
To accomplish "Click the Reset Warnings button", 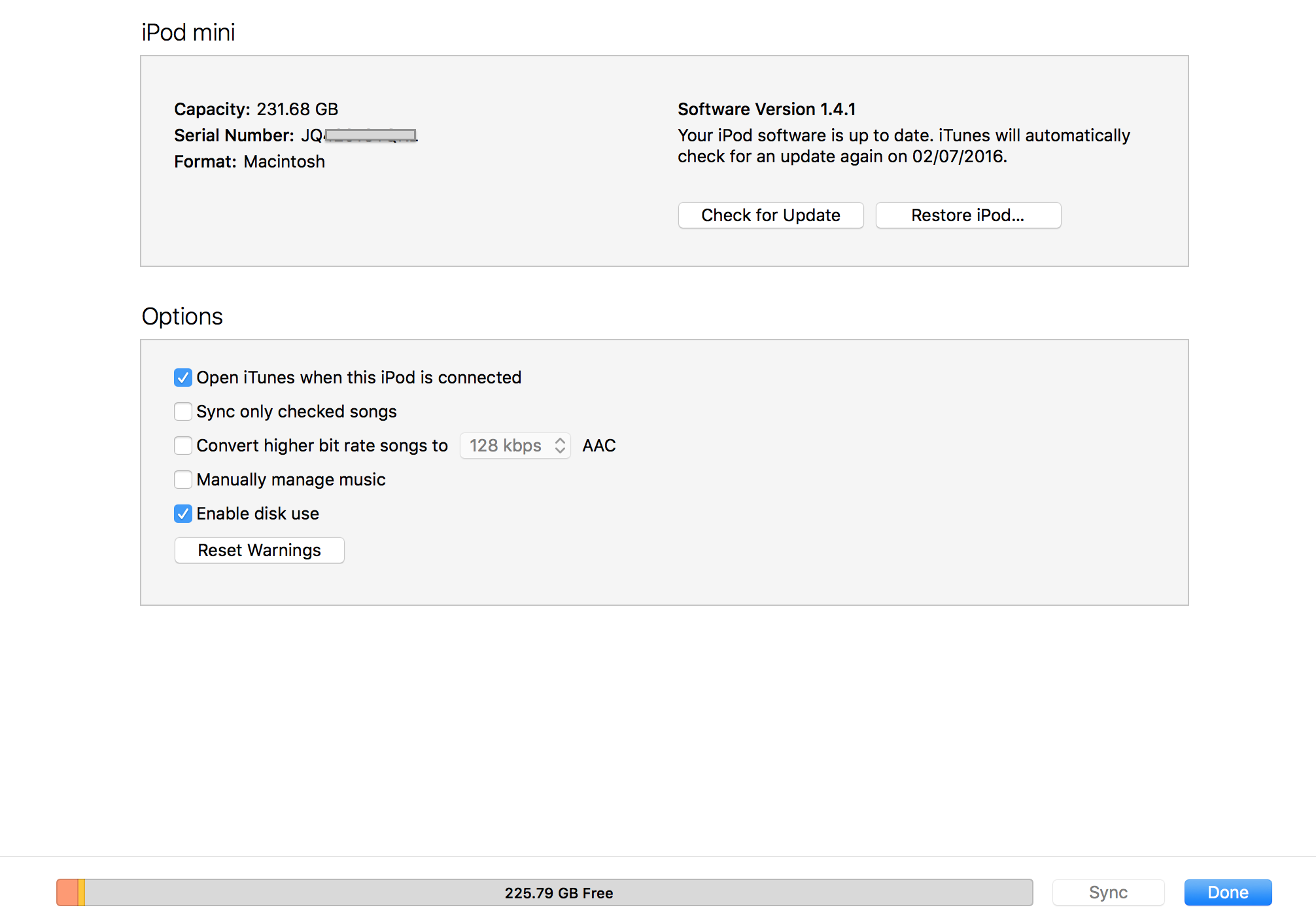I will pos(259,550).
